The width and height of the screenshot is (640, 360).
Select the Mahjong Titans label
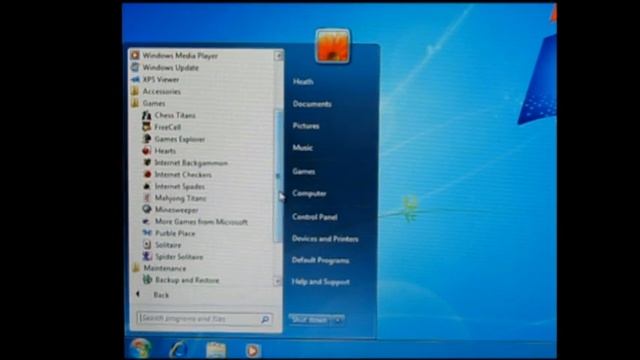click(180, 198)
